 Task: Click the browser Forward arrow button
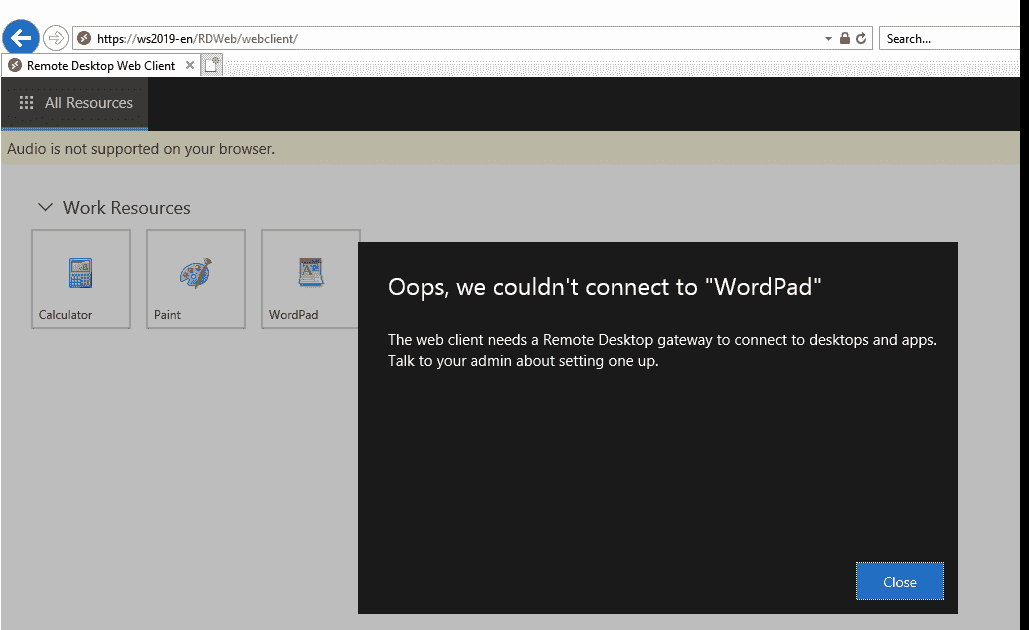56,38
